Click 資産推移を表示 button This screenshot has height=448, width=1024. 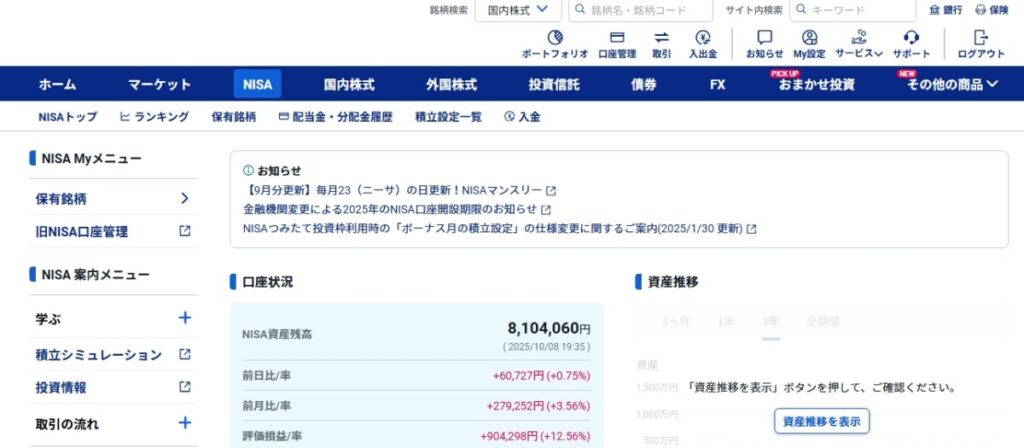pyautogui.click(x=822, y=421)
